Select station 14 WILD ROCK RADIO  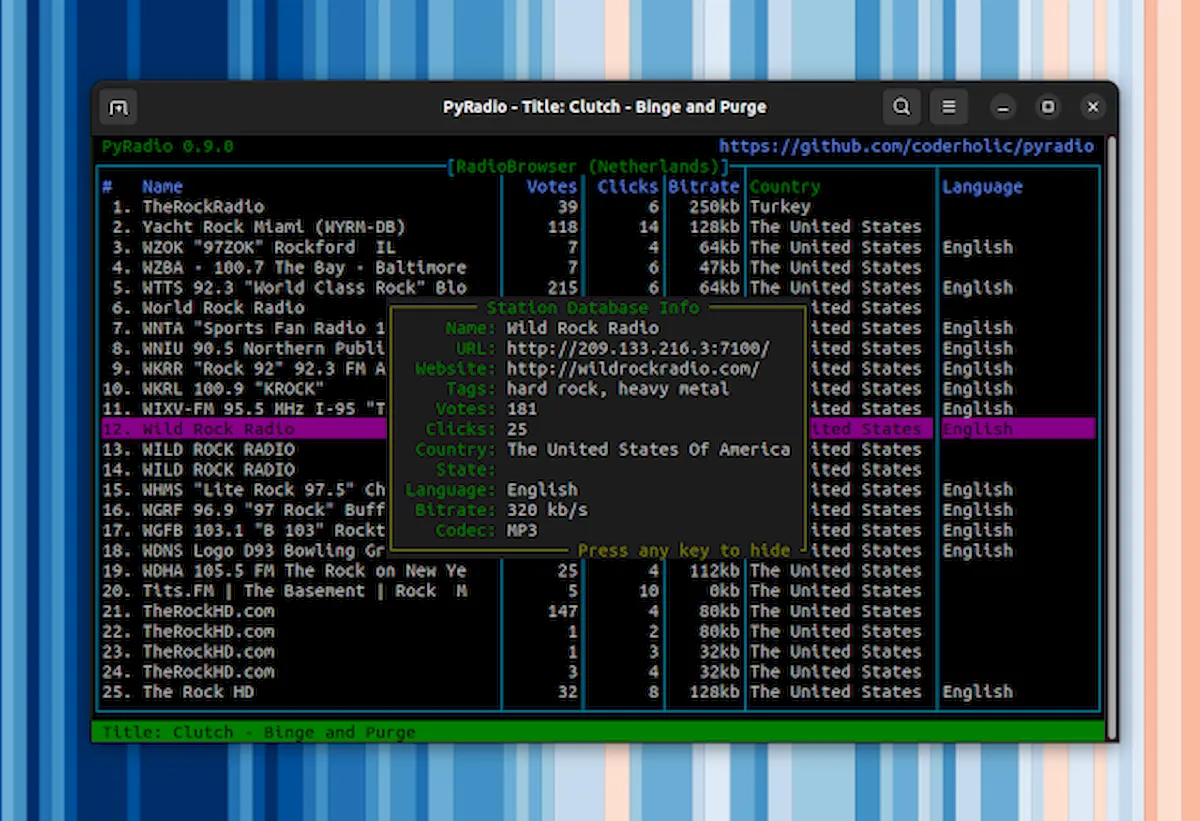point(244,469)
